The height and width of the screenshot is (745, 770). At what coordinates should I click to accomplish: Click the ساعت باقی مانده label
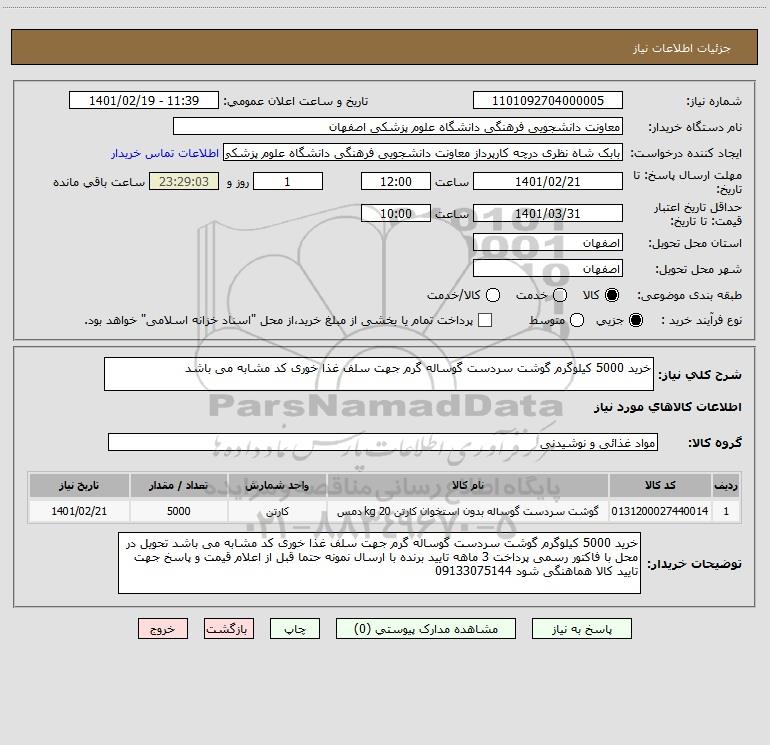pyautogui.click(x=99, y=182)
